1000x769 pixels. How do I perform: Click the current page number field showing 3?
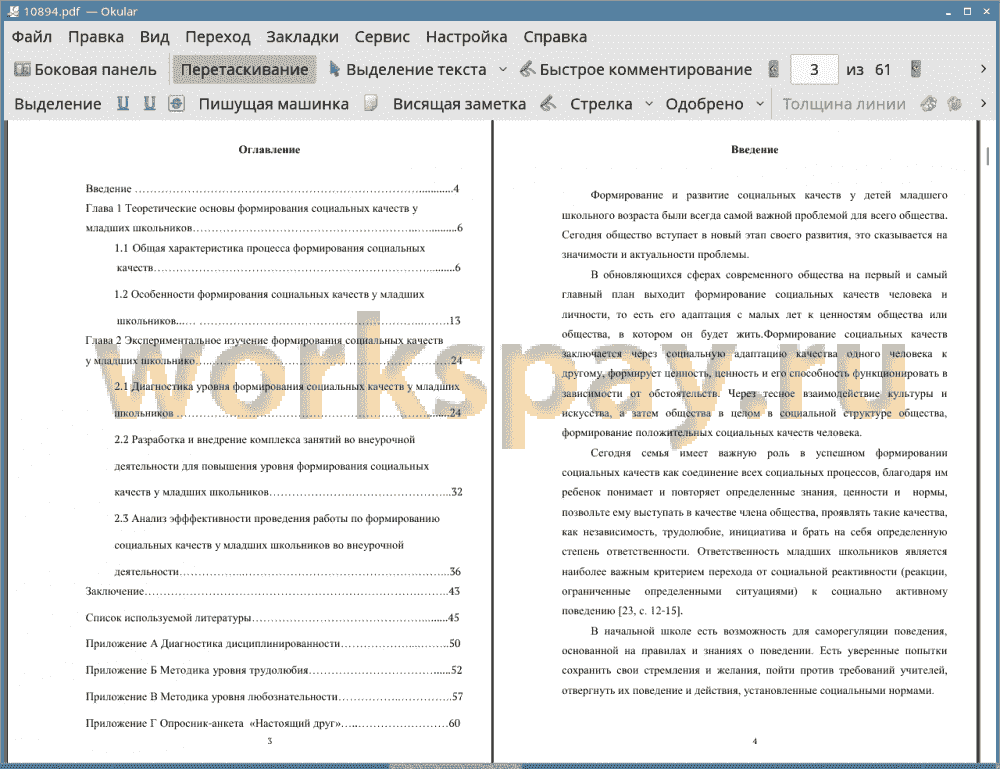814,70
